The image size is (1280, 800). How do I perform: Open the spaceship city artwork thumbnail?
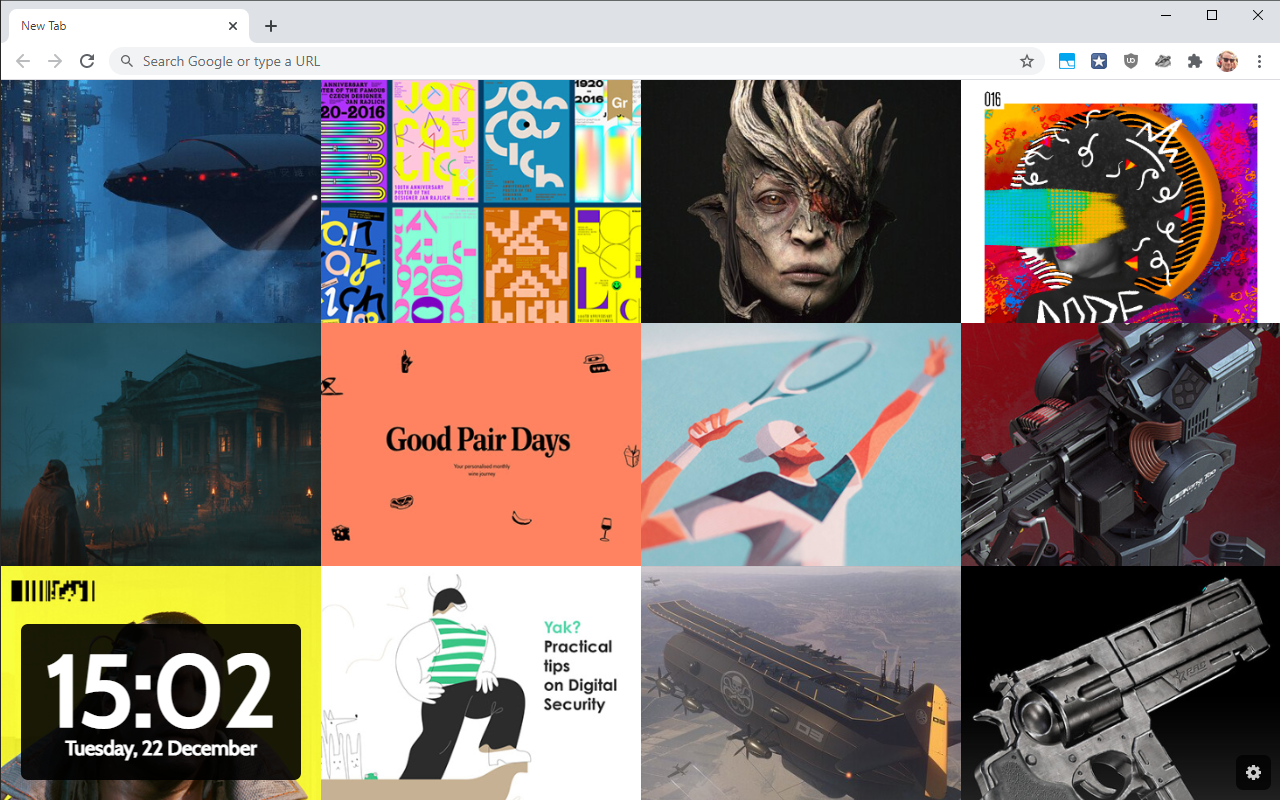160,201
